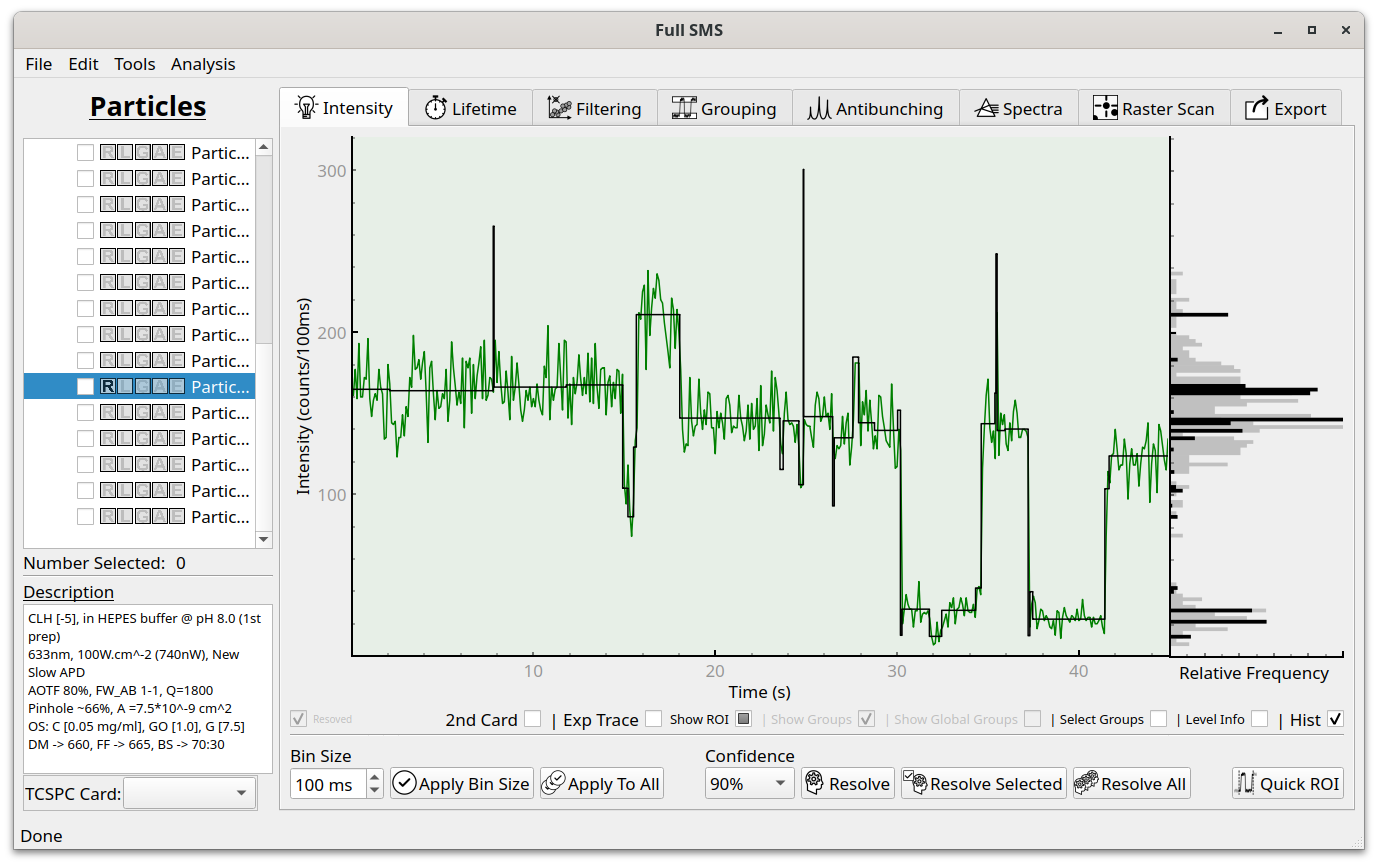Go to the Raster Scan tab
The width and height of the screenshot is (1378, 866).
point(1154,109)
